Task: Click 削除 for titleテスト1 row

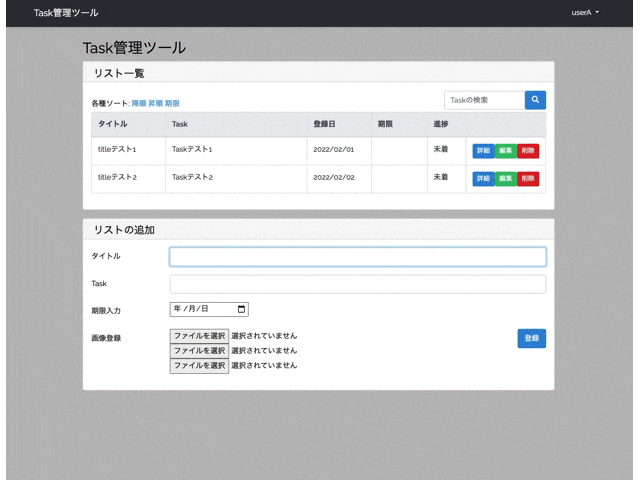Action: pyautogui.click(x=528, y=151)
